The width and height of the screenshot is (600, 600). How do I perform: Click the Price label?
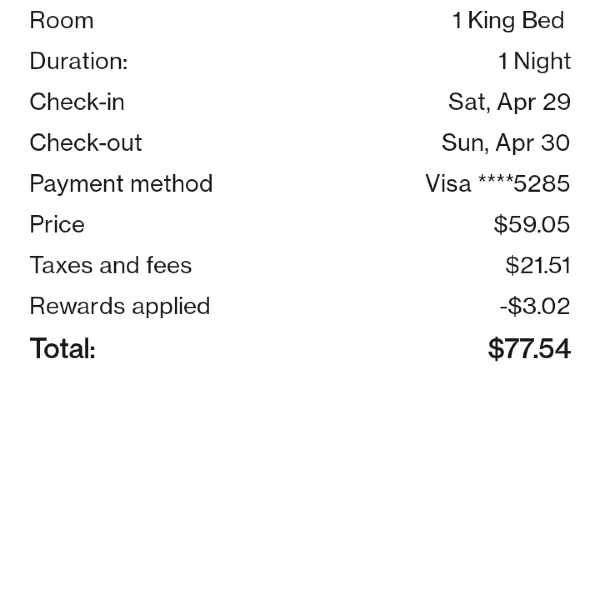(x=57, y=225)
